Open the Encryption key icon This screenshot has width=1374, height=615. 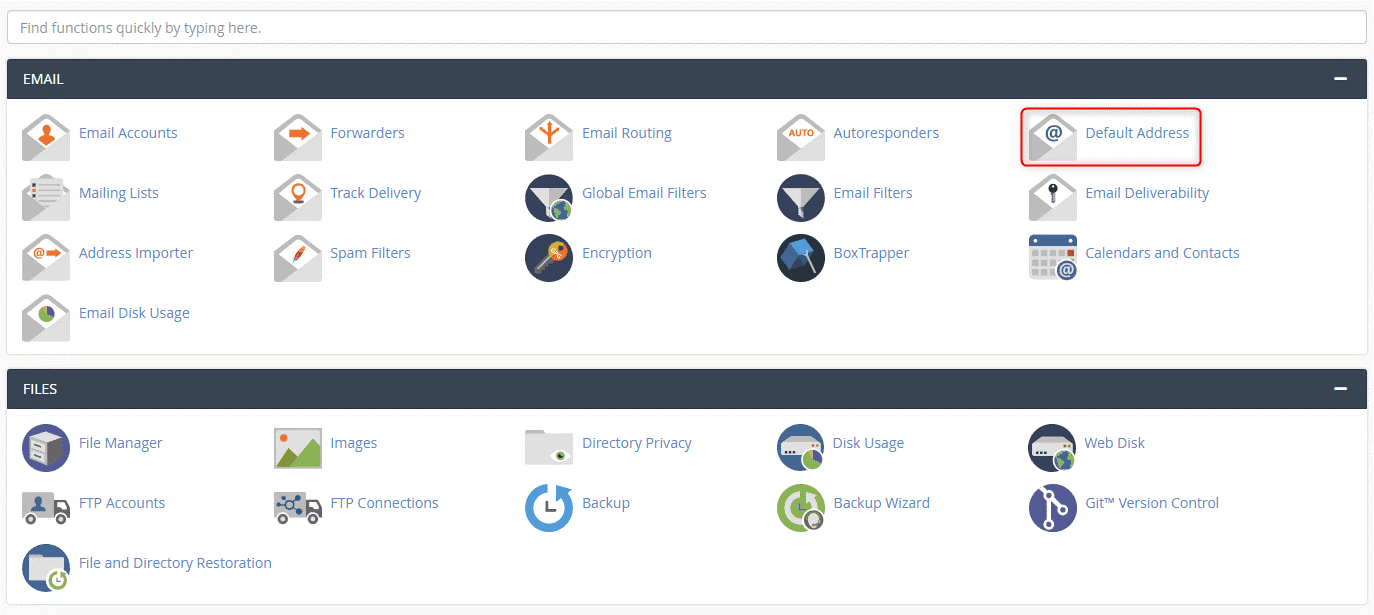coord(549,257)
